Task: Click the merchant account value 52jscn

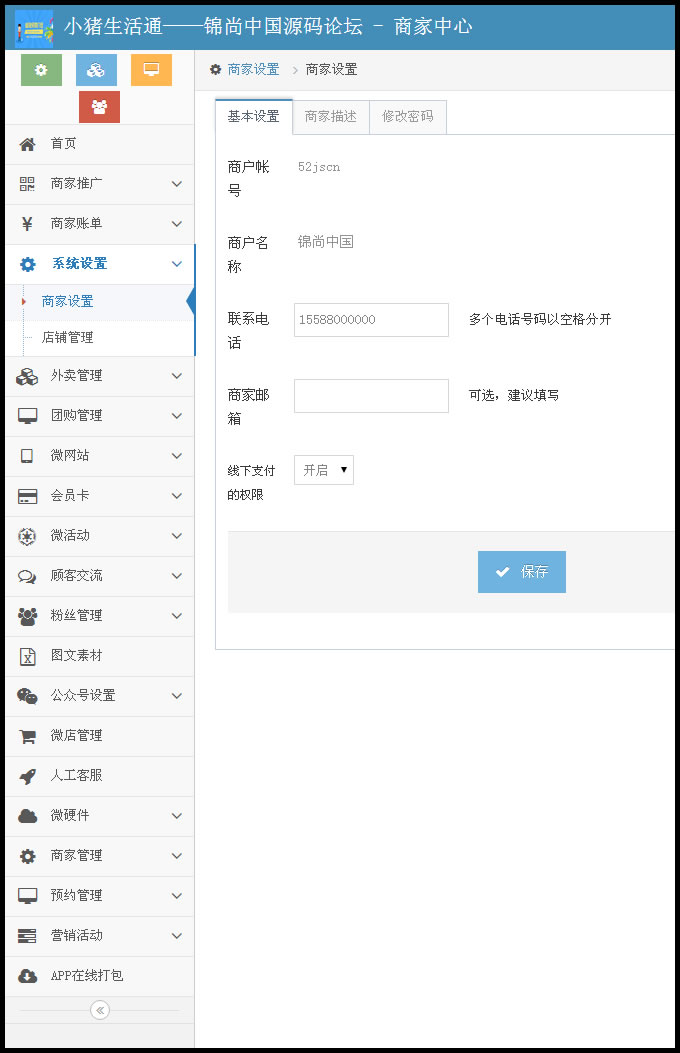Action: pos(319,167)
